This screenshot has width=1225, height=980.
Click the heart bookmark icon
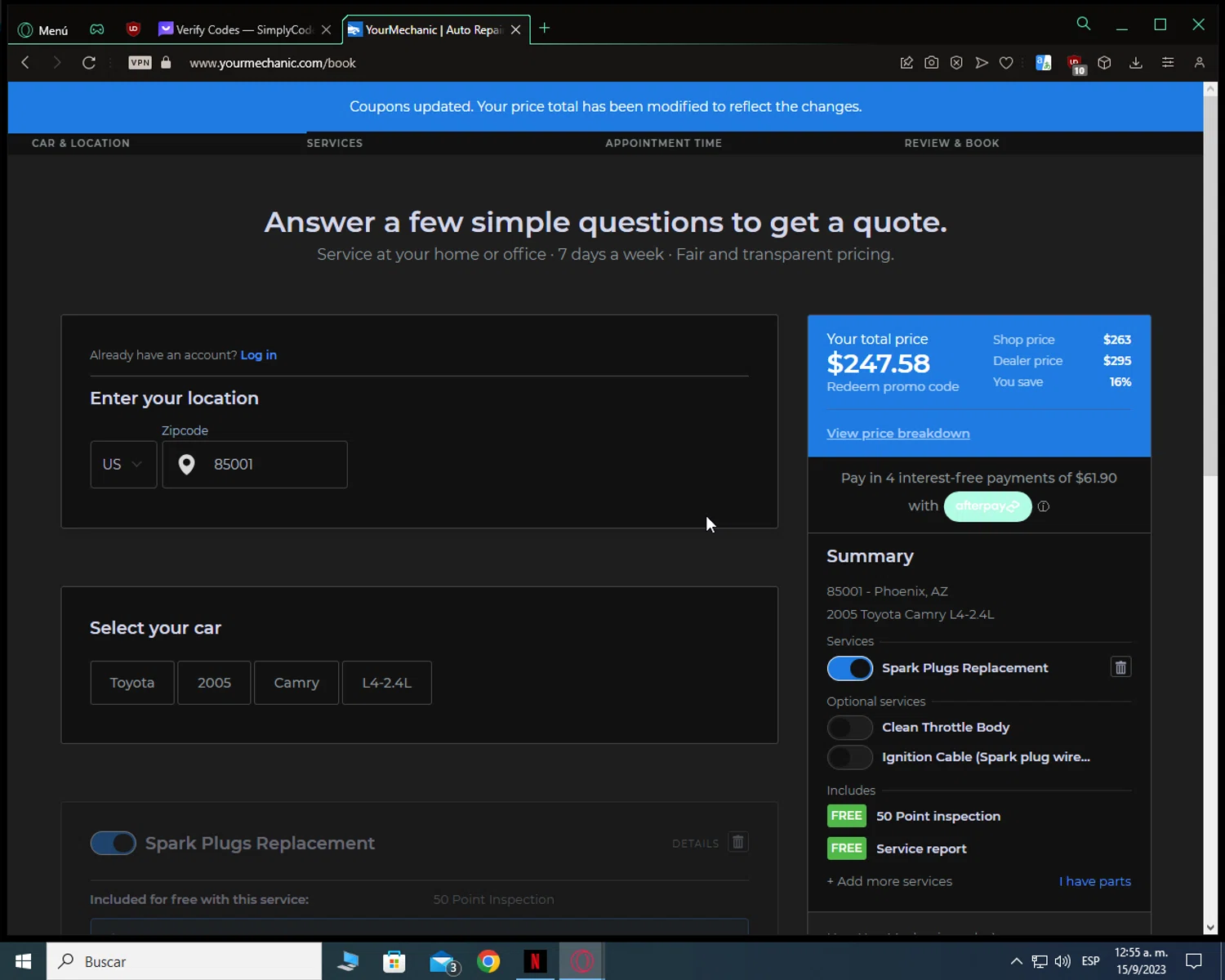pyautogui.click(x=1006, y=63)
